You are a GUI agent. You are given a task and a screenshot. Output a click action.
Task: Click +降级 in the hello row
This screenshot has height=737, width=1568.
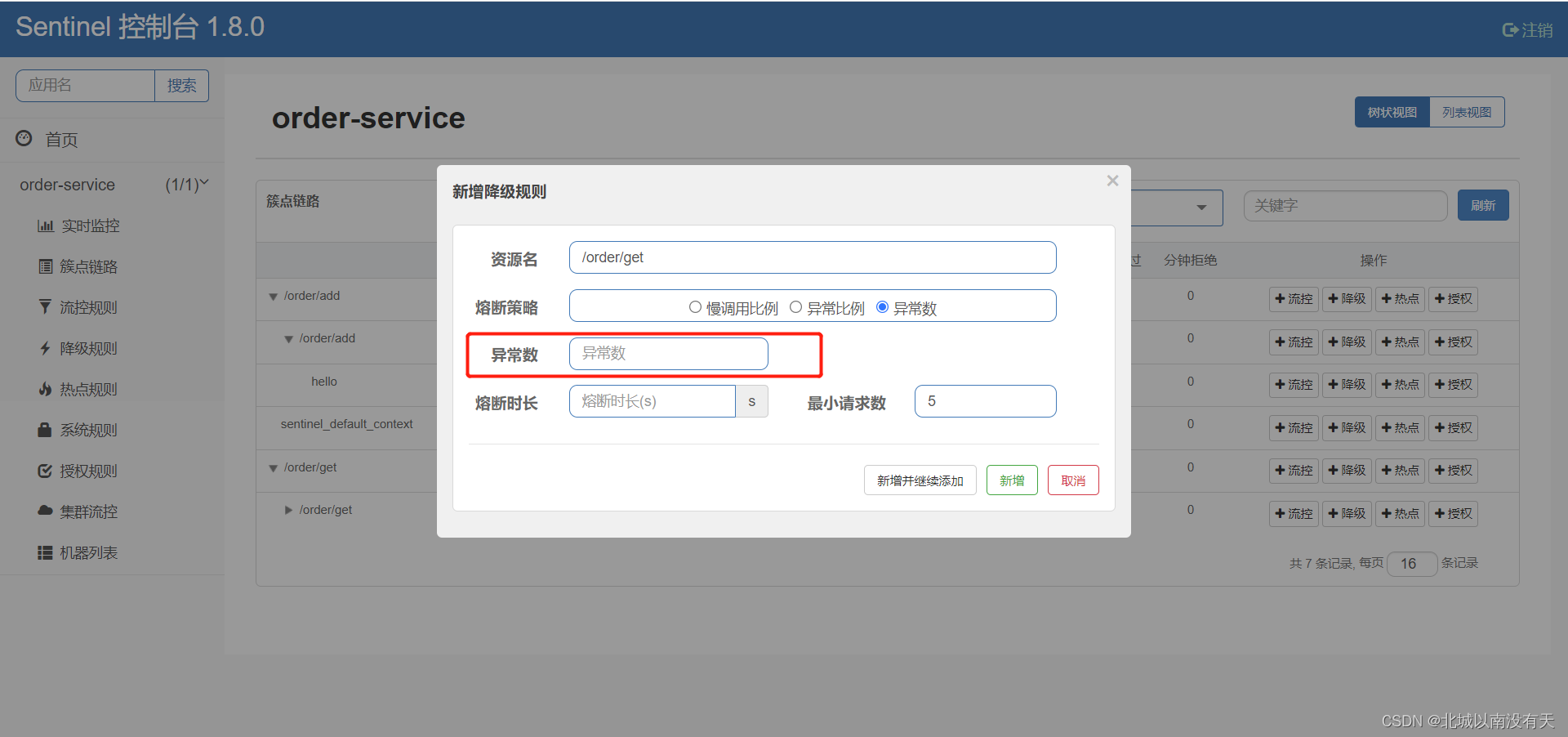[1347, 385]
